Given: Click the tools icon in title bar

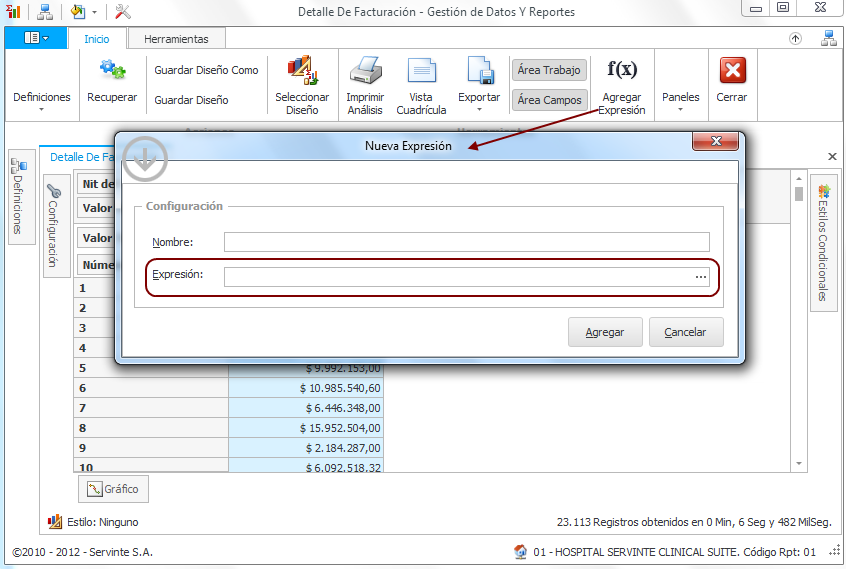Looking at the screenshot, I should [123, 12].
